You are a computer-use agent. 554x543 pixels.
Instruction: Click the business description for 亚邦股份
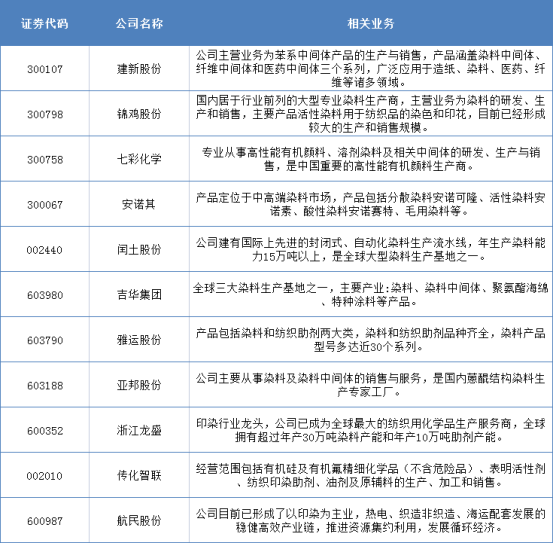(x=370, y=385)
